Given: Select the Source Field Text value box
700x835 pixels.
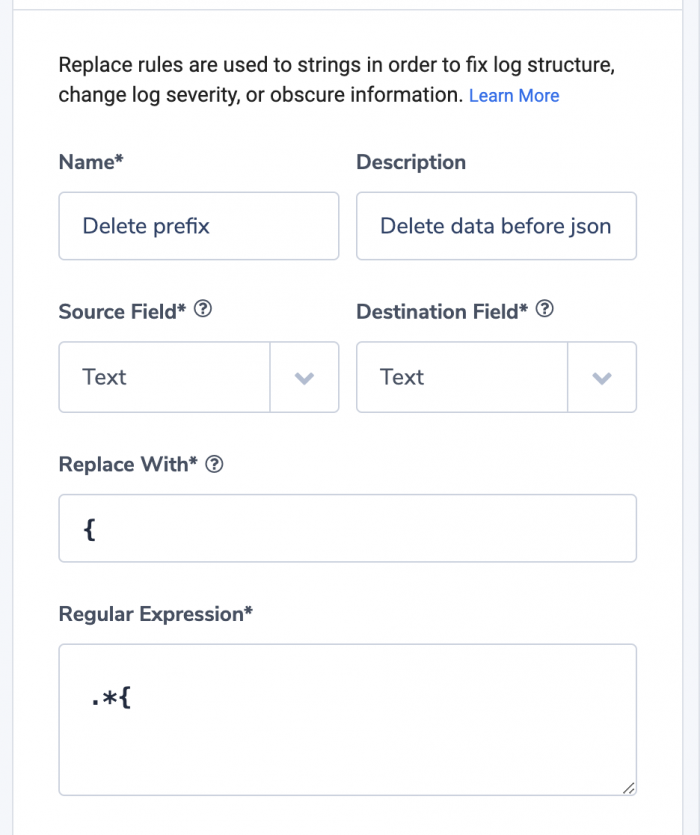Looking at the screenshot, I should [164, 377].
